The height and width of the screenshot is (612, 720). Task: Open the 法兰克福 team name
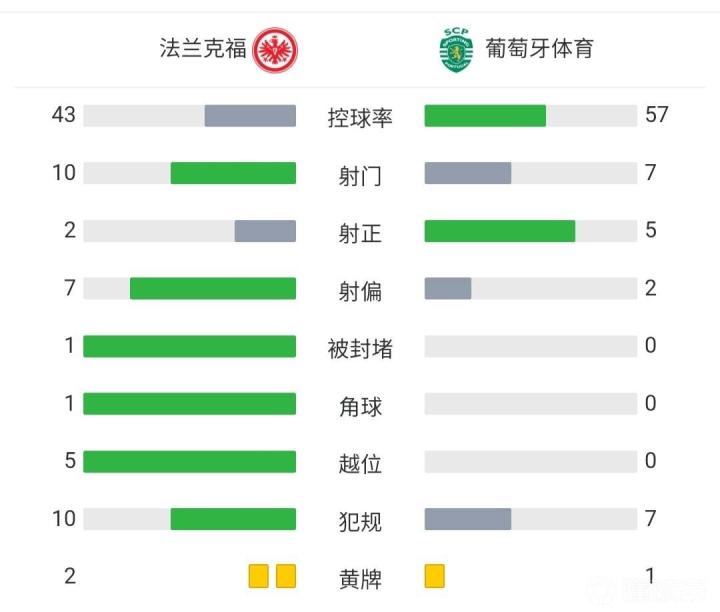click(203, 48)
